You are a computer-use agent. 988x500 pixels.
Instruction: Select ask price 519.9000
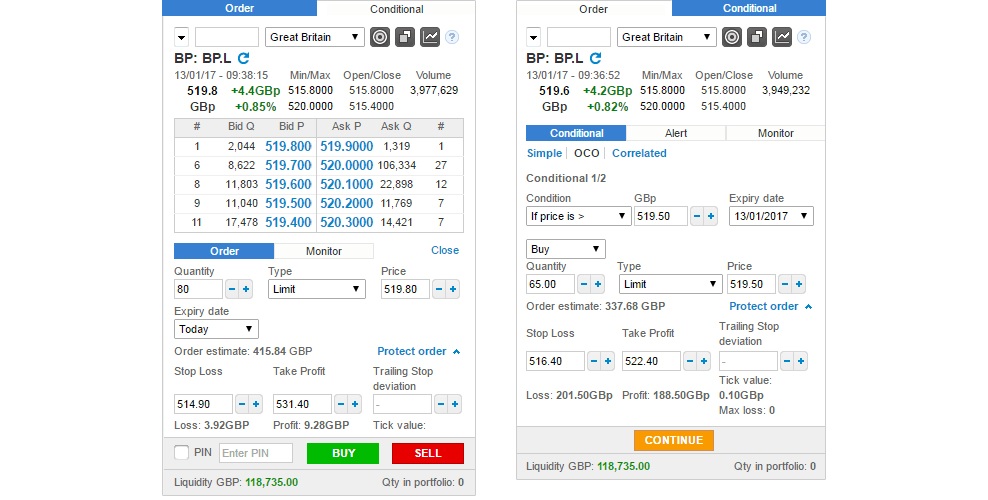click(x=347, y=146)
